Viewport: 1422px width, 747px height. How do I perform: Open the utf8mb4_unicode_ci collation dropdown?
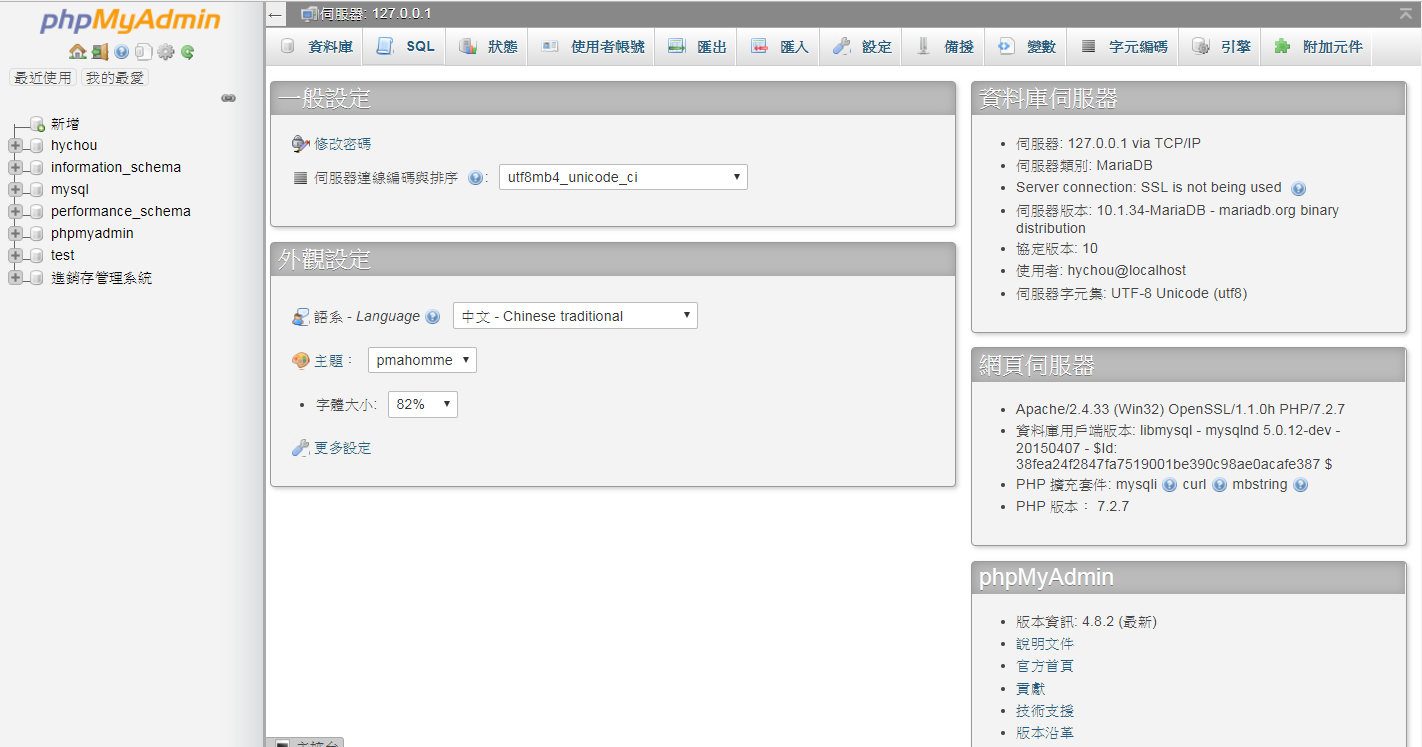[623, 177]
